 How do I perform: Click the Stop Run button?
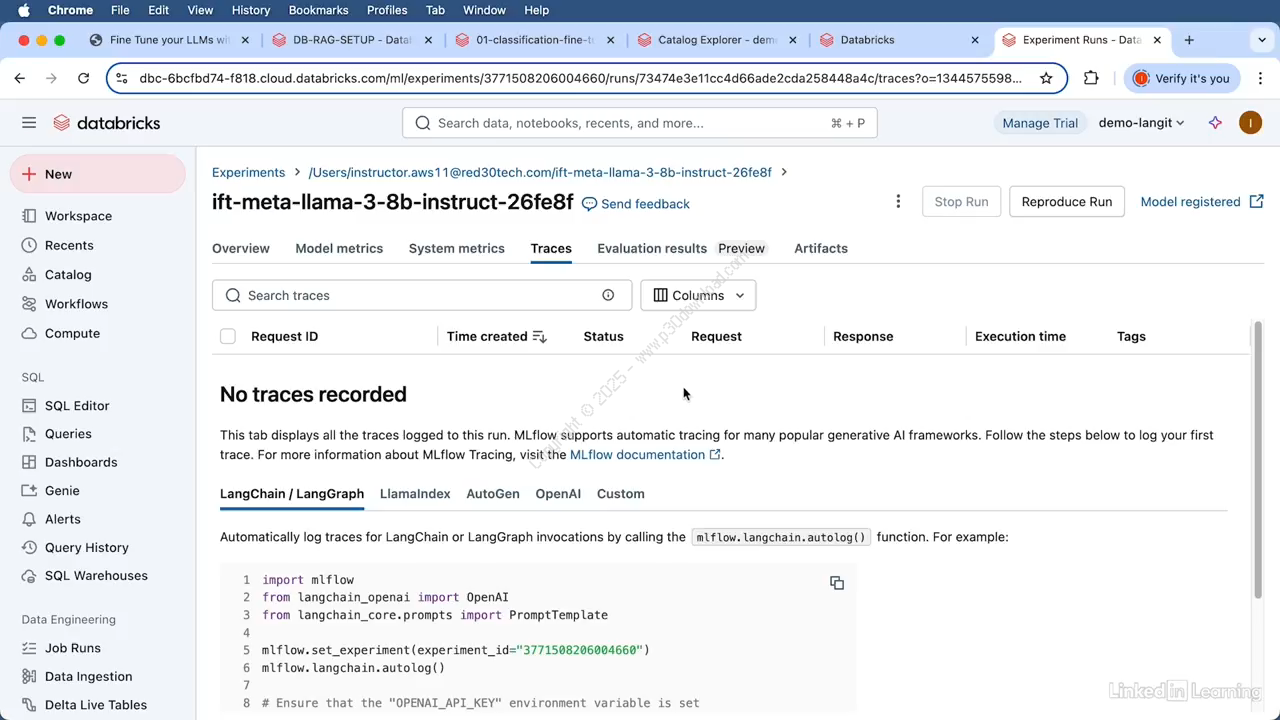[961, 202]
